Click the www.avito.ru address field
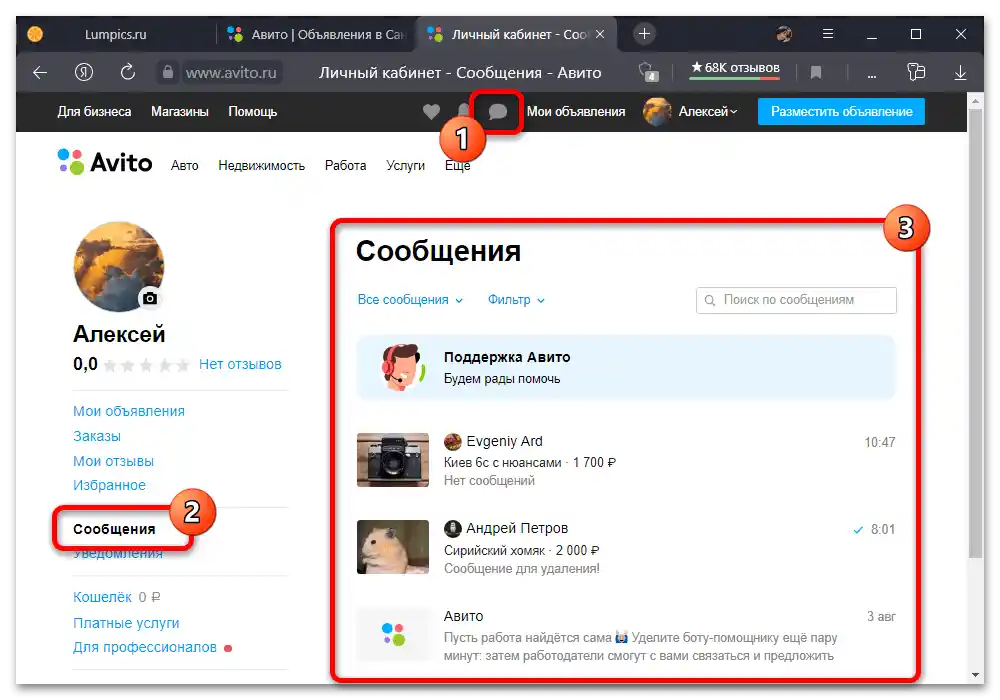The image size is (1000, 700). 231,73
